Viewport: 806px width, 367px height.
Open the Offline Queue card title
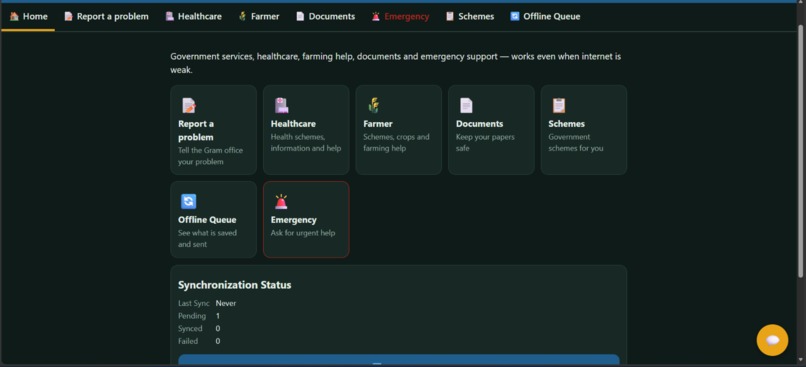[x=207, y=220]
